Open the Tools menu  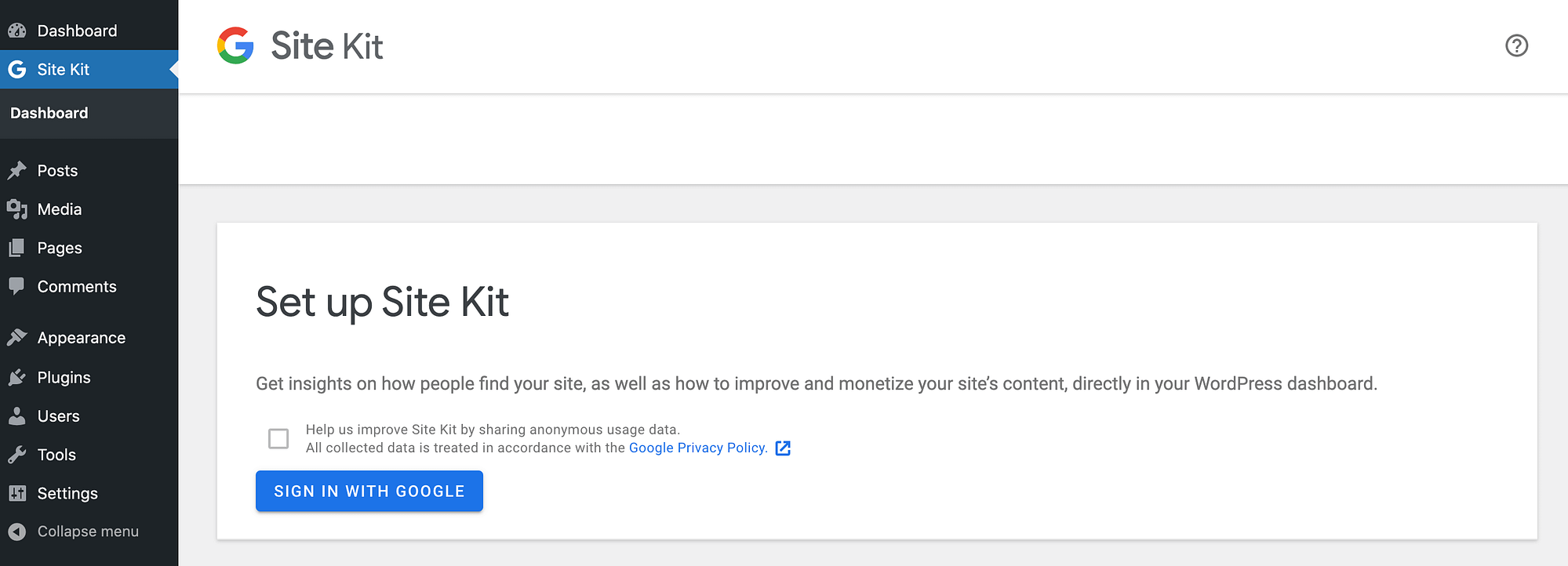tap(89, 454)
